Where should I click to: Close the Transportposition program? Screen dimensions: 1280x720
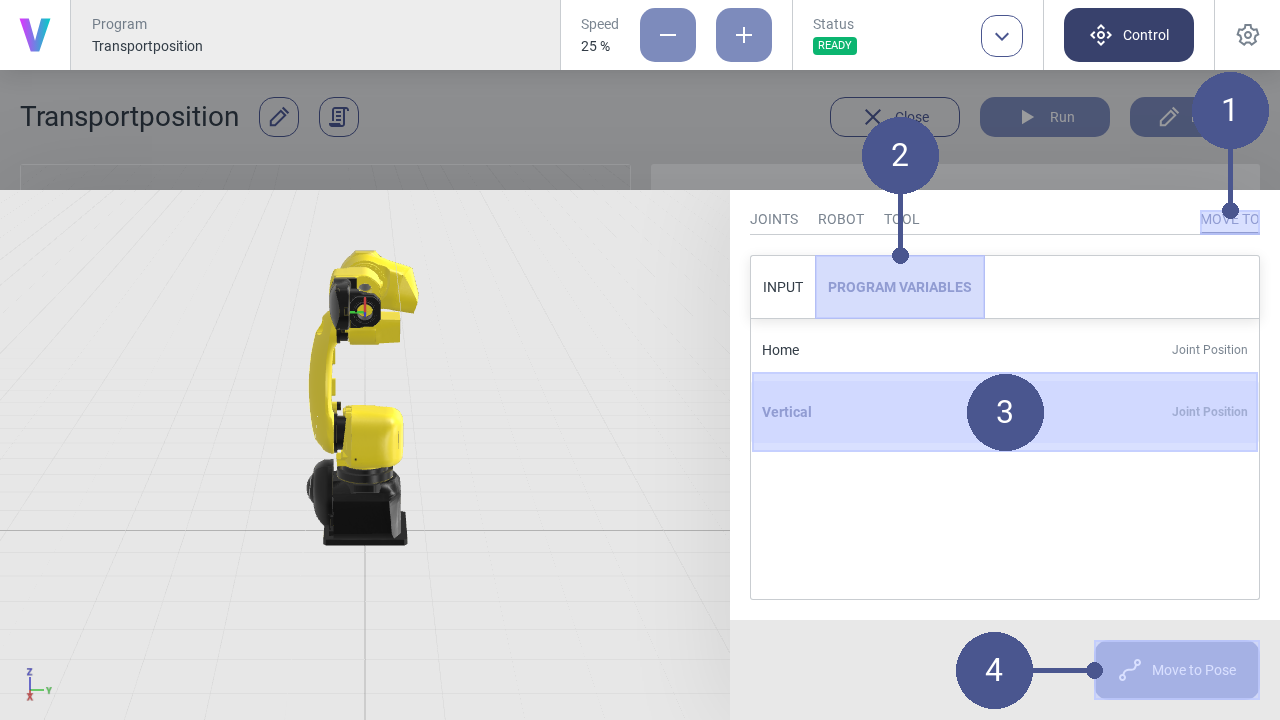point(894,117)
